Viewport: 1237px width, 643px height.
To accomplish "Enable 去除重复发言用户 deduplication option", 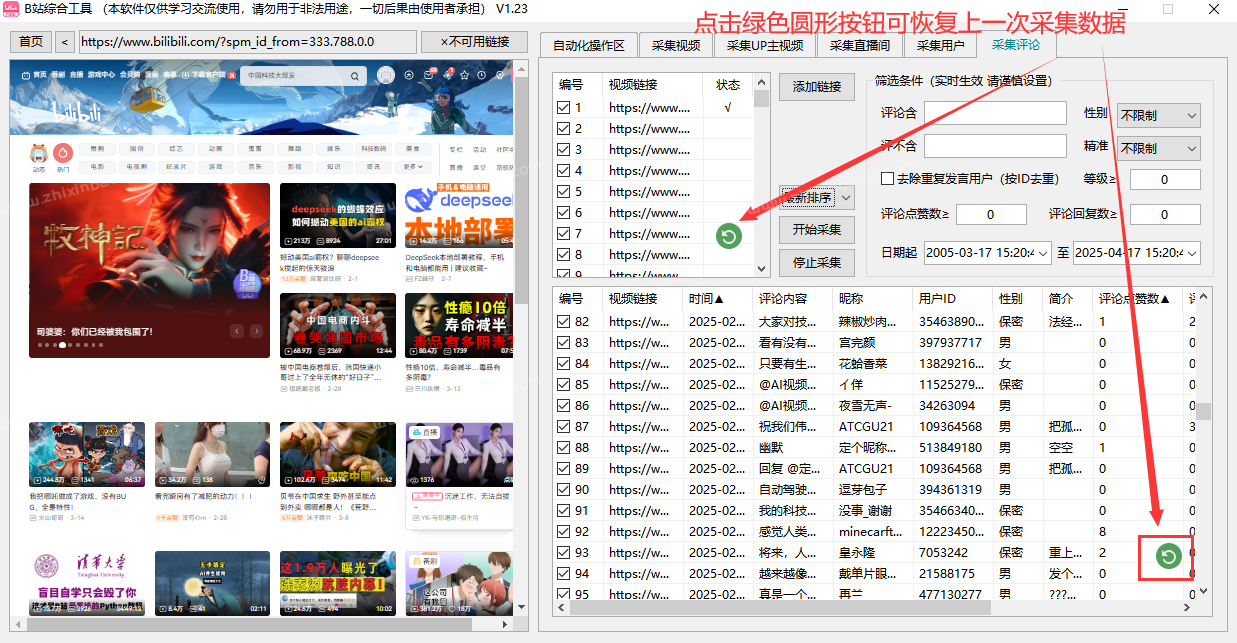I will click(x=885, y=178).
